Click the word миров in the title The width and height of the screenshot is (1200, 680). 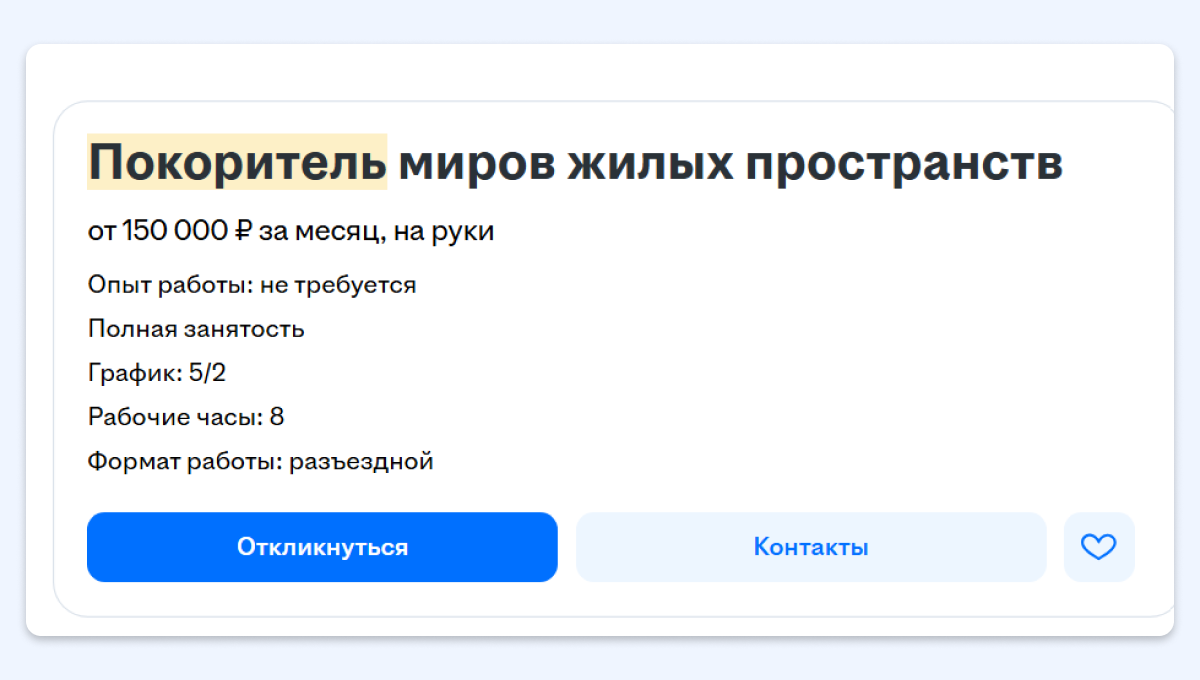(468, 163)
